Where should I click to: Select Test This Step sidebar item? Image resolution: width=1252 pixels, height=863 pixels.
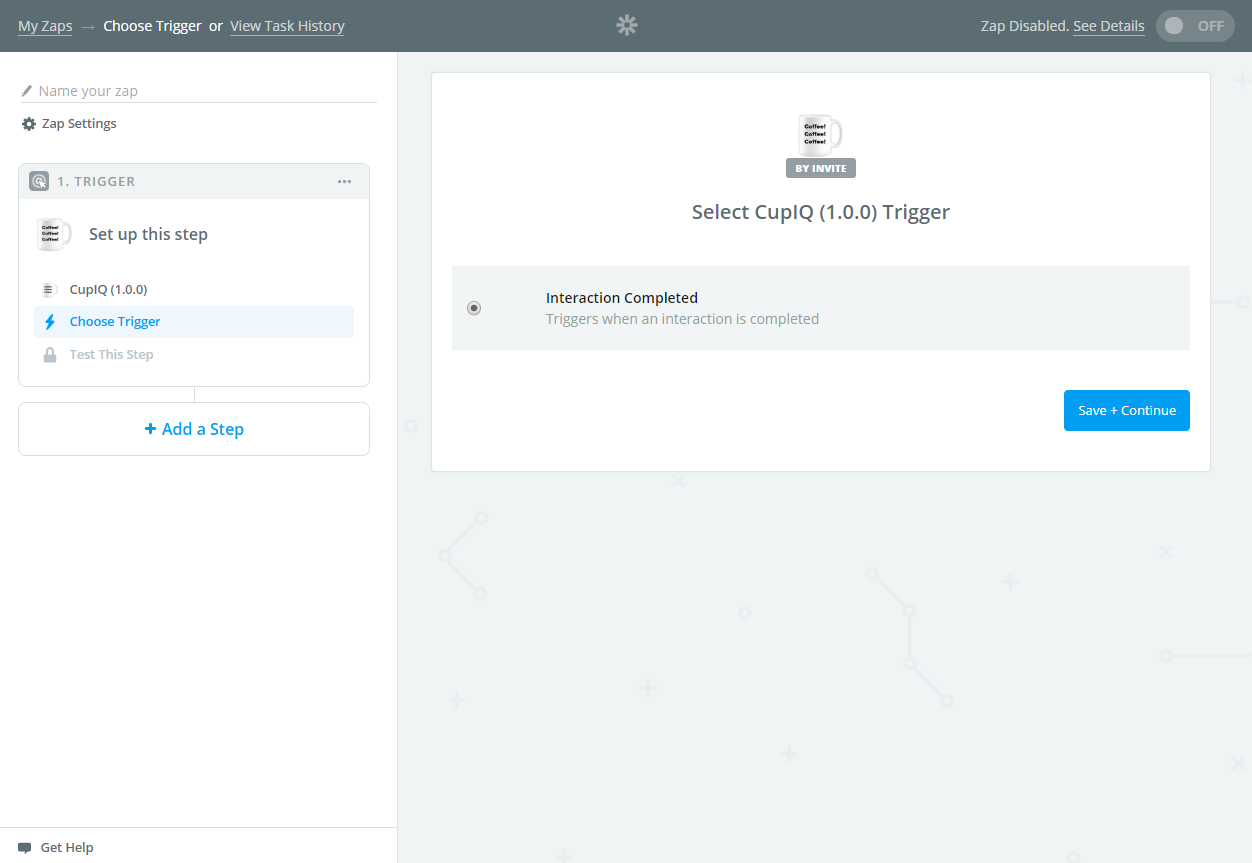click(194, 355)
